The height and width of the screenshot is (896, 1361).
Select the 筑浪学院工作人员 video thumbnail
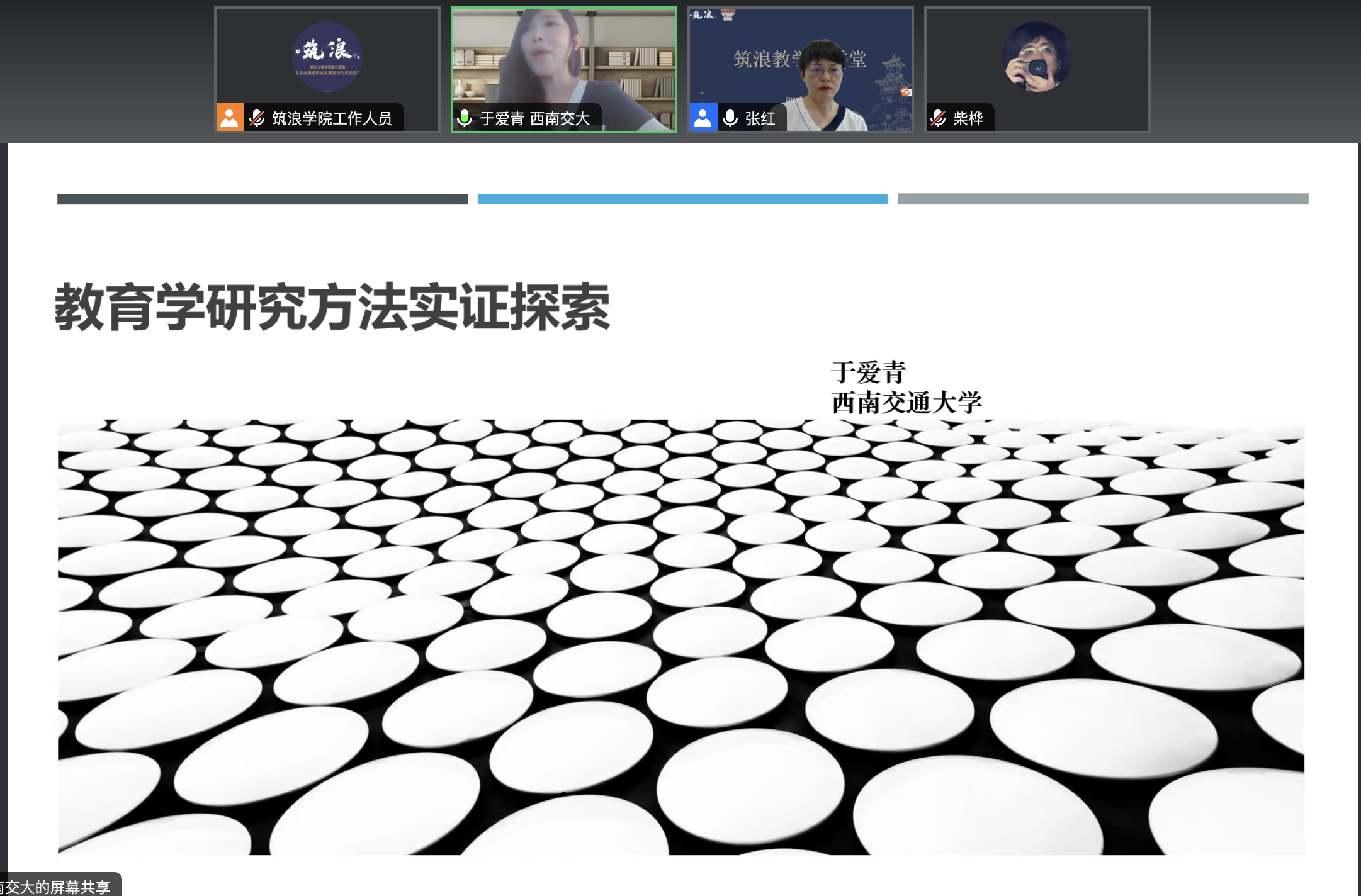[327, 69]
